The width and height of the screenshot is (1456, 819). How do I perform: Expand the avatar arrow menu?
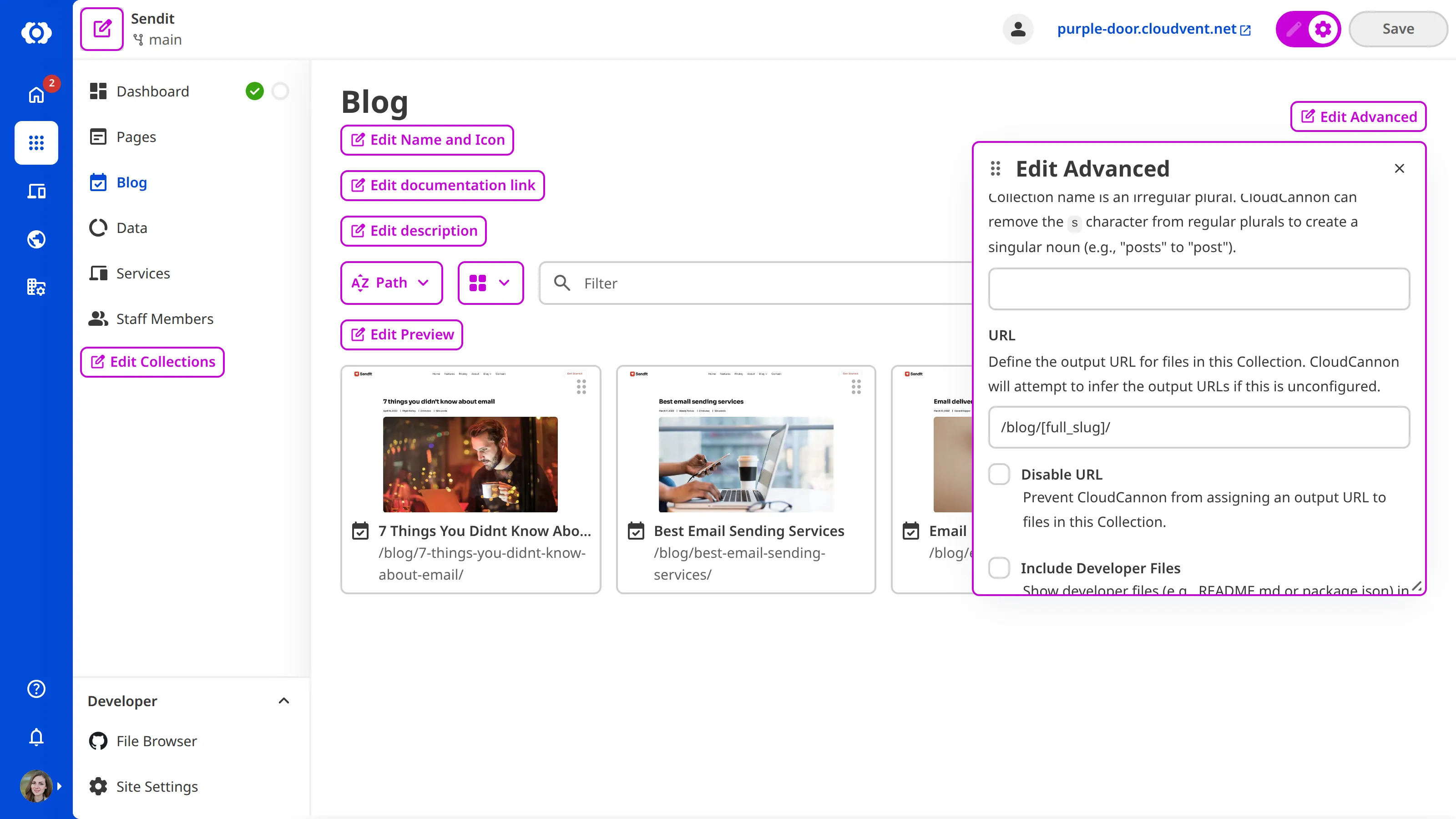click(59, 786)
